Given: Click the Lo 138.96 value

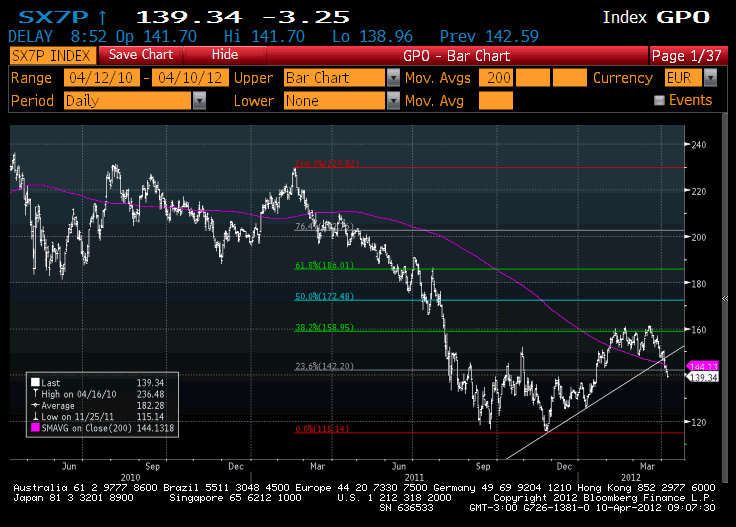Looking at the screenshot, I should point(372,37).
